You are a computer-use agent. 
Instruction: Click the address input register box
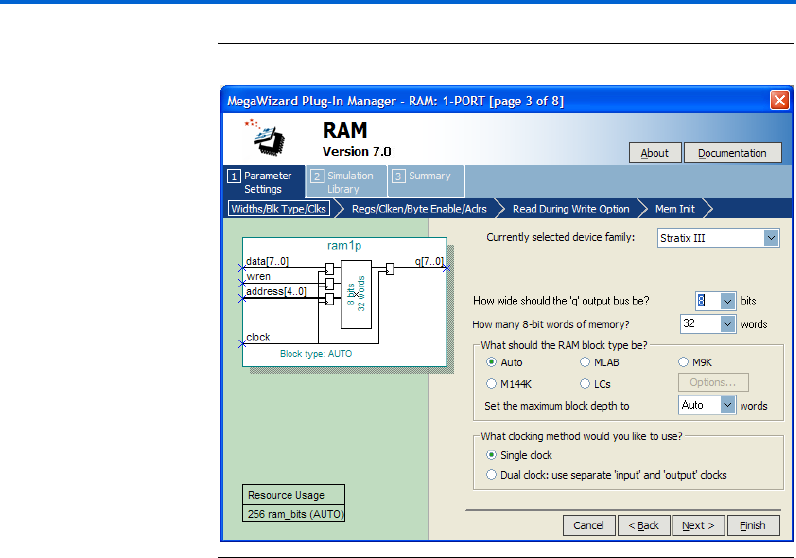(329, 299)
